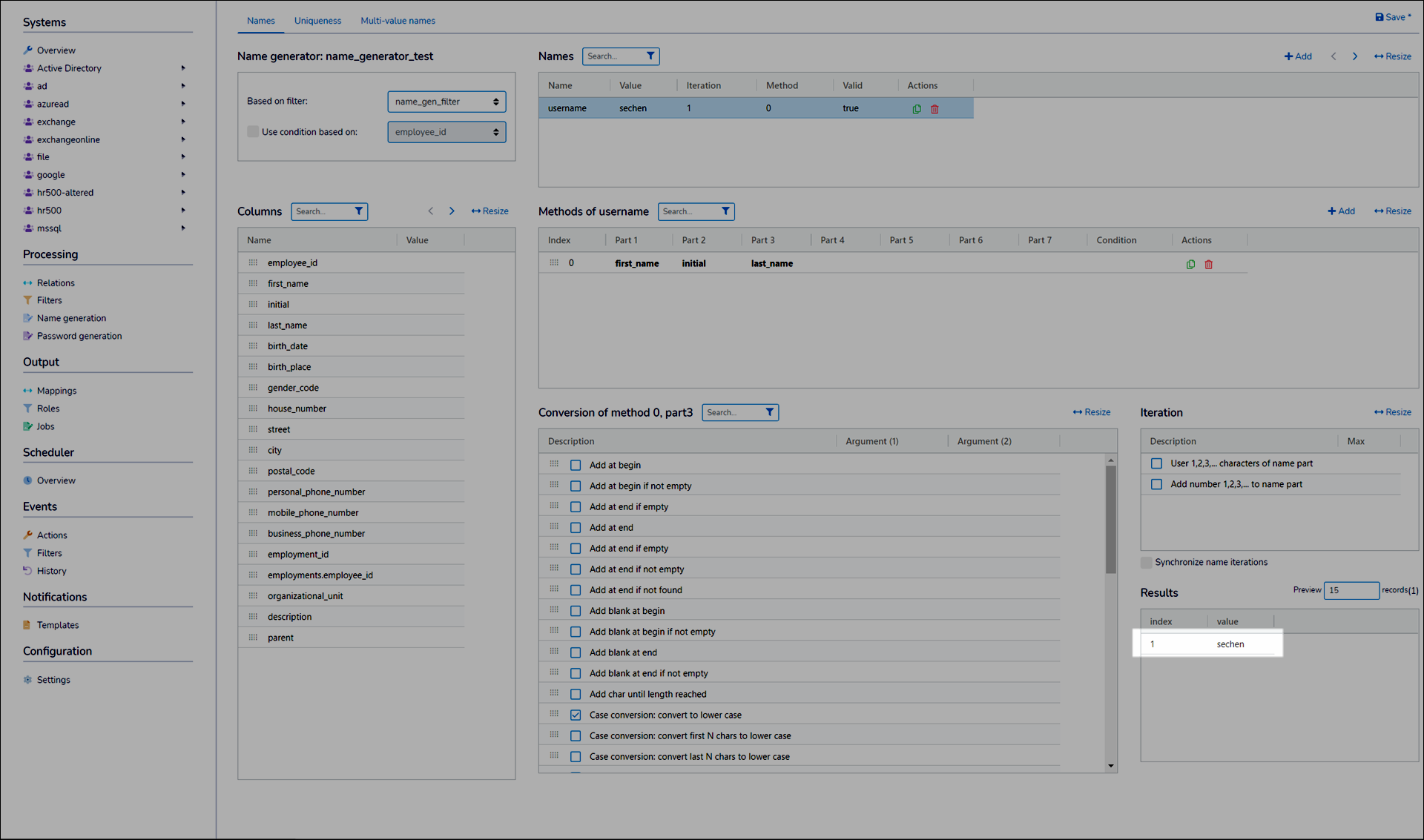Image resolution: width=1424 pixels, height=840 pixels.
Task: Click Add in Methods of username
Action: pyautogui.click(x=1341, y=211)
